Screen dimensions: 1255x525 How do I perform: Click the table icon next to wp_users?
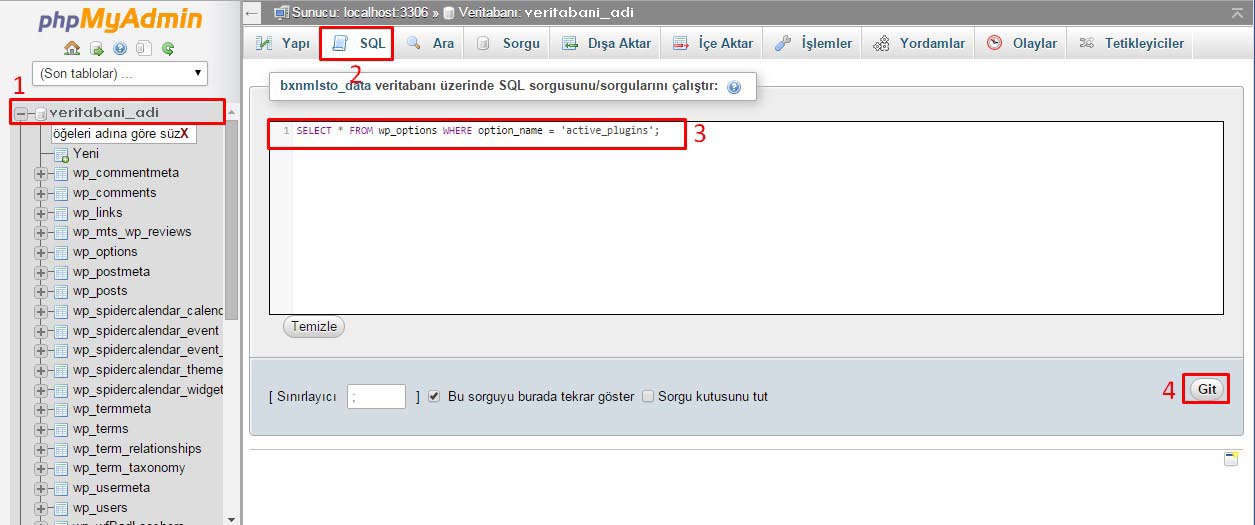(61, 508)
